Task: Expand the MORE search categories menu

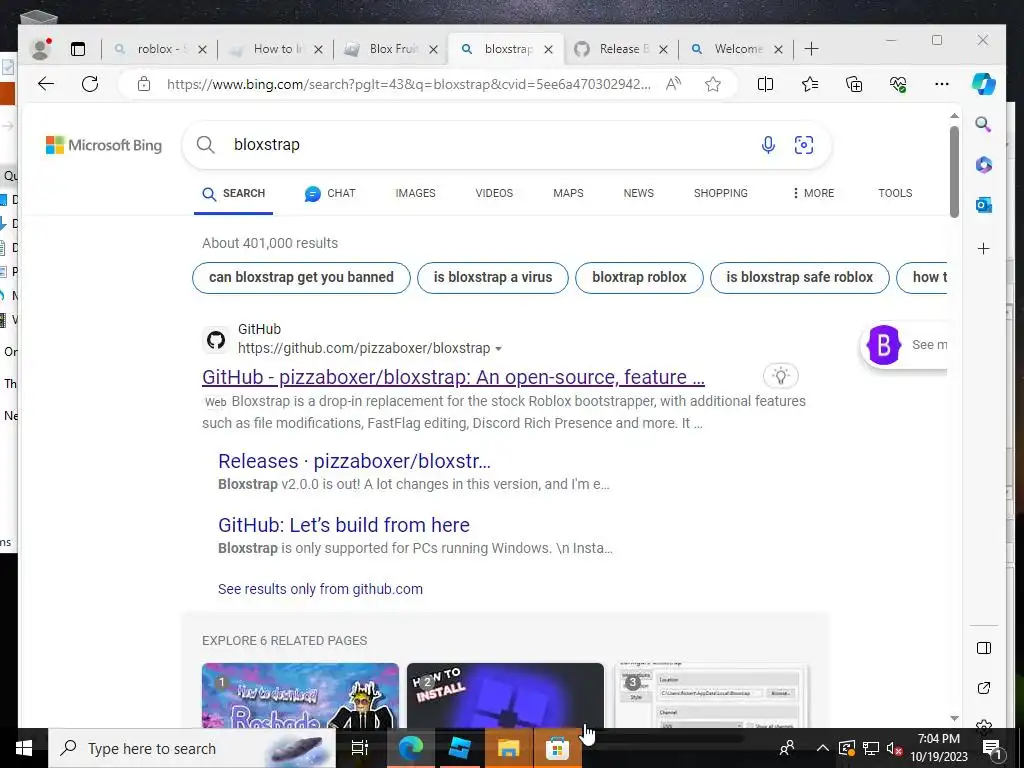Action: pyautogui.click(x=813, y=193)
